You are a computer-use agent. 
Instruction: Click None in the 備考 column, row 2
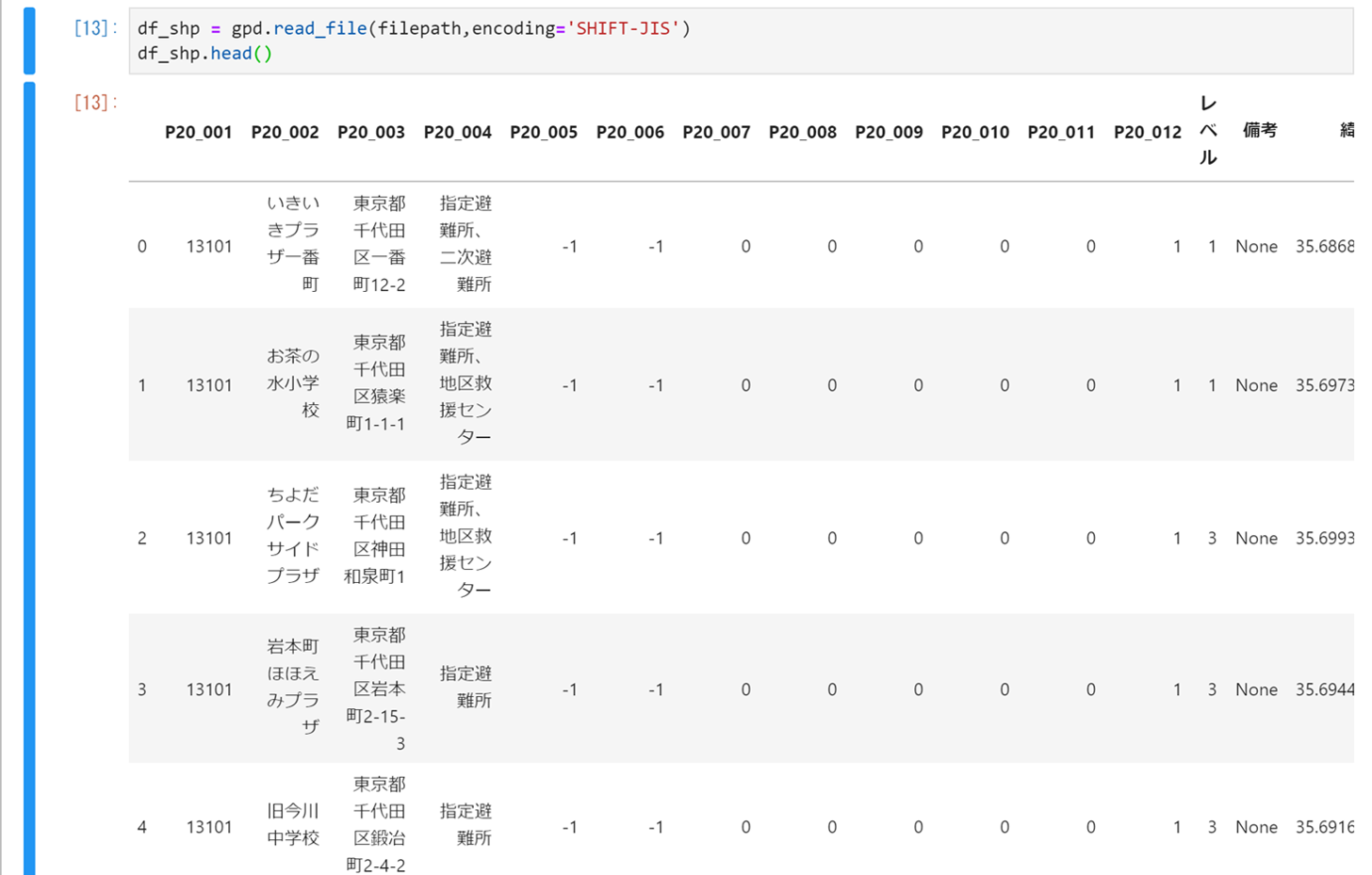[1256, 538]
